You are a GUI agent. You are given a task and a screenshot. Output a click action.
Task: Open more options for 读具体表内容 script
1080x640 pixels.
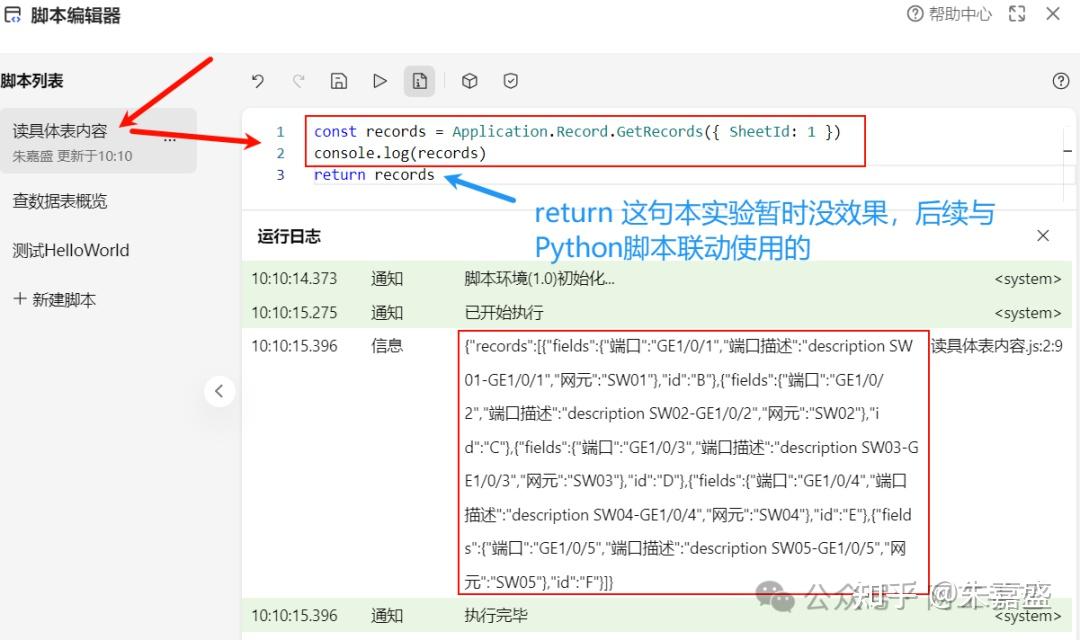pyautogui.click(x=169, y=140)
